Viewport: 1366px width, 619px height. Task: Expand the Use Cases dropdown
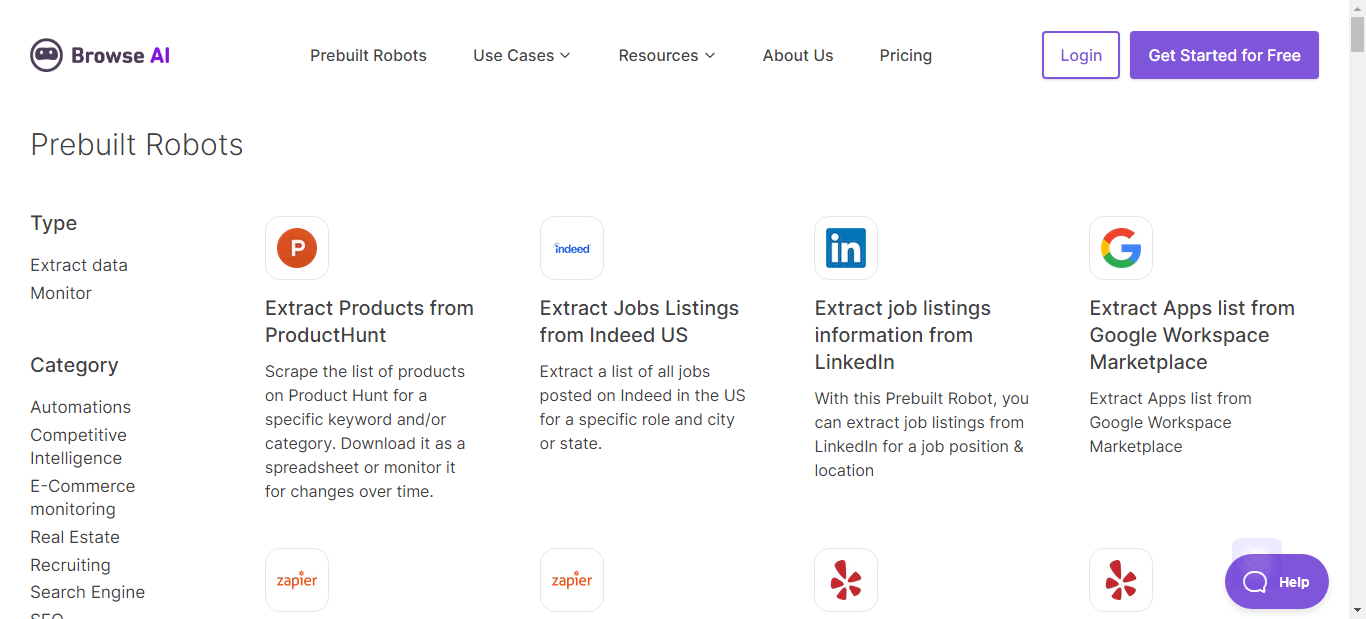(x=522, y=55)
